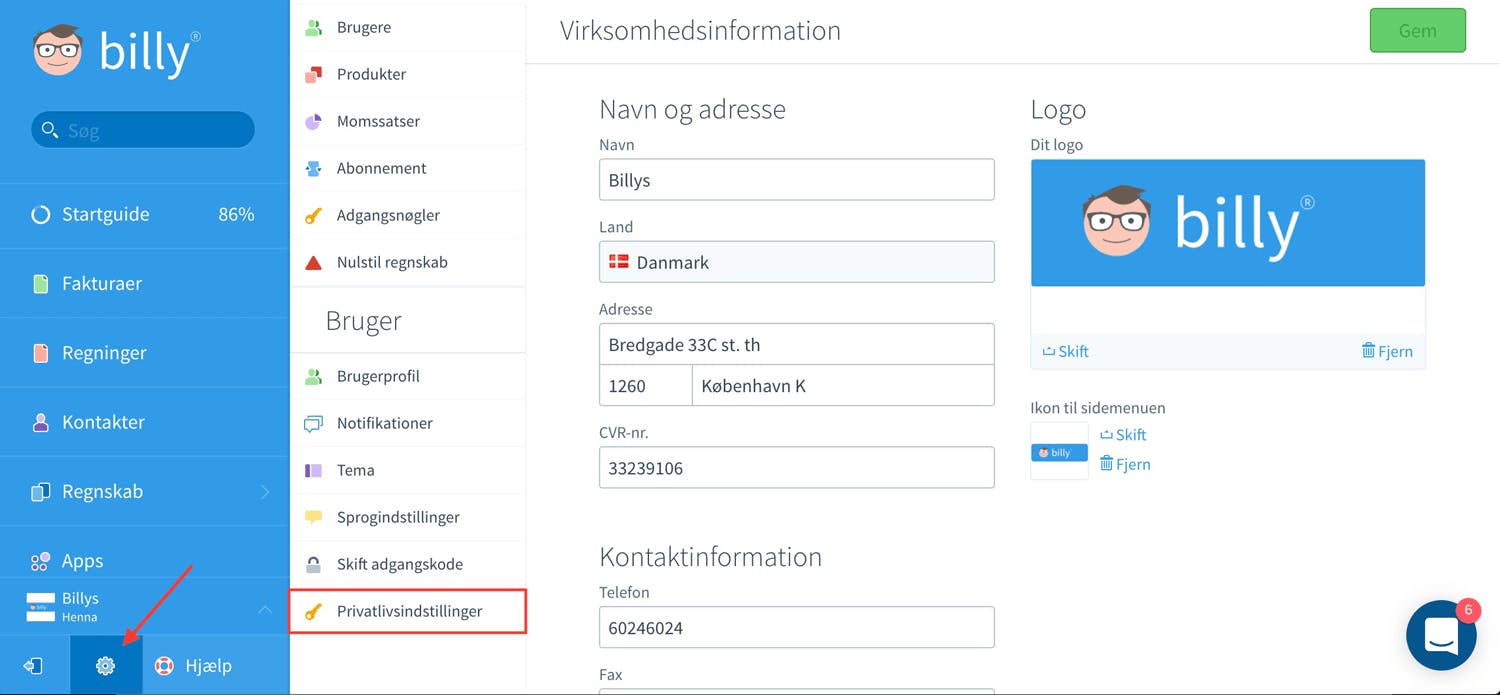Open the Startguide menu item
Image resolution: width=1500 pixels, height=695 pixels.
[x=145, y=214]
